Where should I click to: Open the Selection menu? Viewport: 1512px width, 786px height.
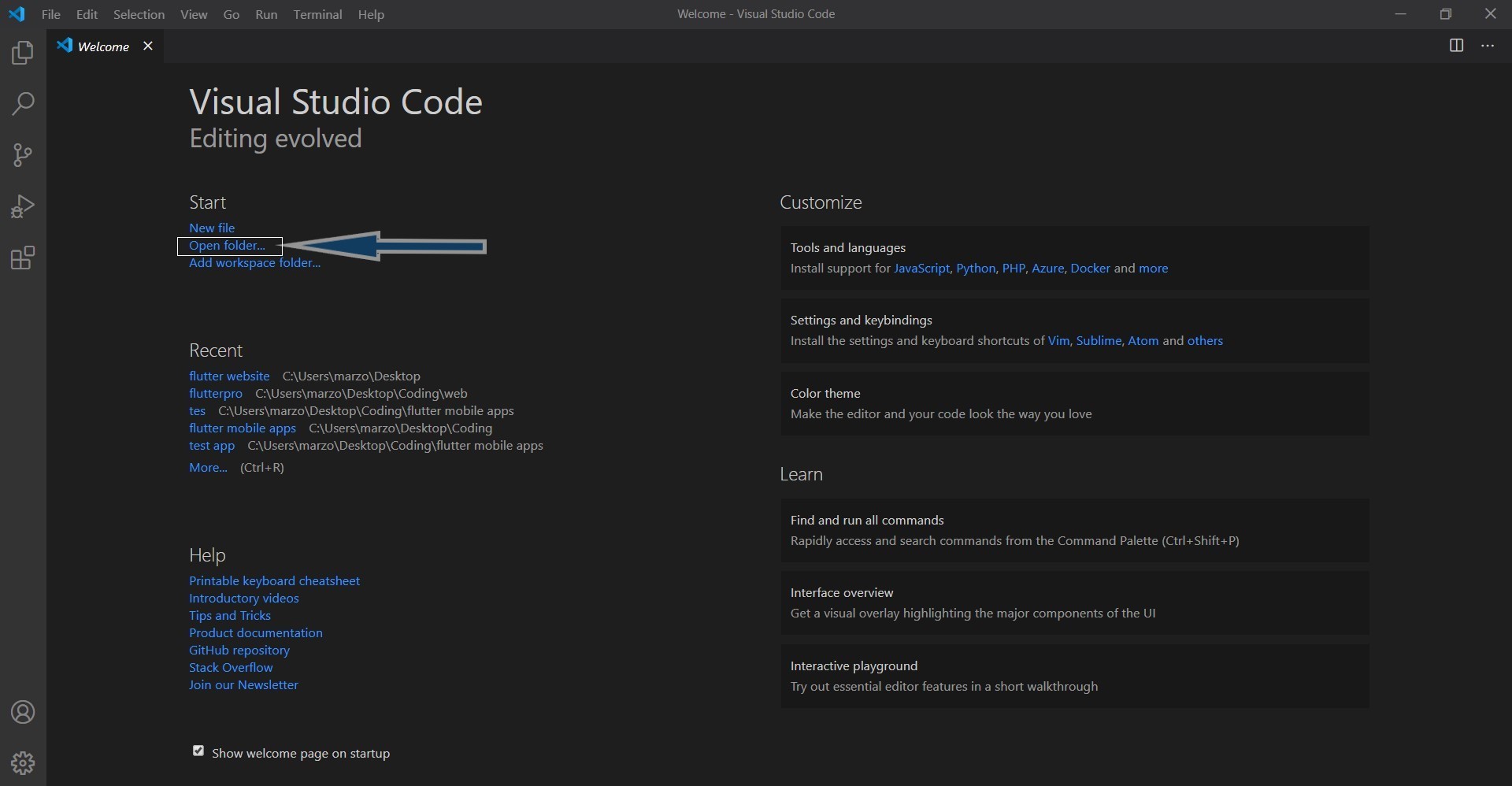pos(139,14)
